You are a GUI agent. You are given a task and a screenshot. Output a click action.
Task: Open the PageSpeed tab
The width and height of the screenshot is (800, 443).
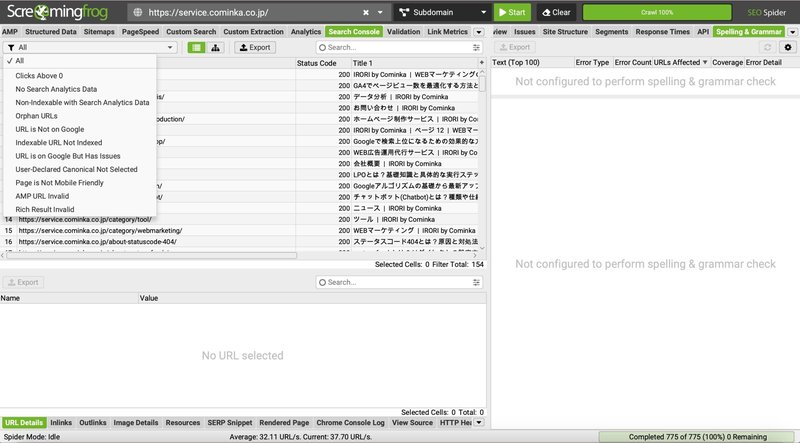point(140,32)
